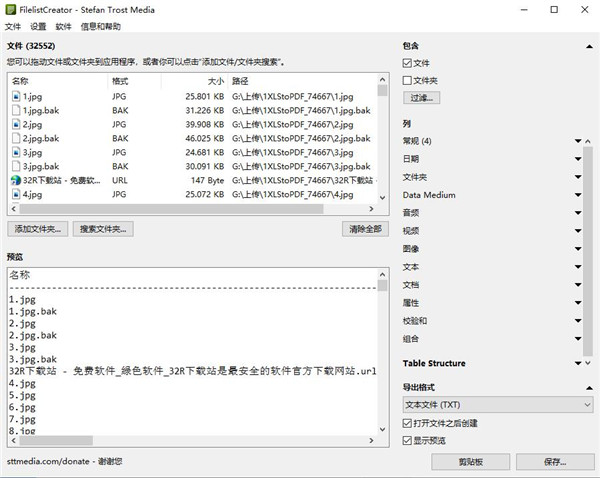Click the 清除全部 button
Screen dimensions: 600x478
[365, 229]
